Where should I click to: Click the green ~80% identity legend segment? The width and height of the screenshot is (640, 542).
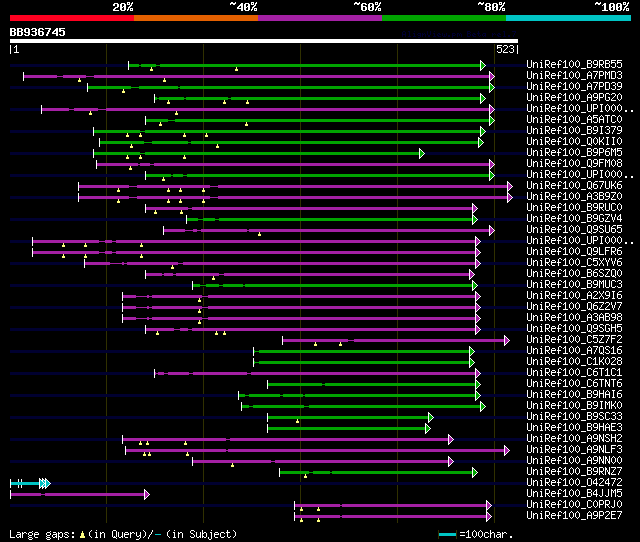(444, 18)
